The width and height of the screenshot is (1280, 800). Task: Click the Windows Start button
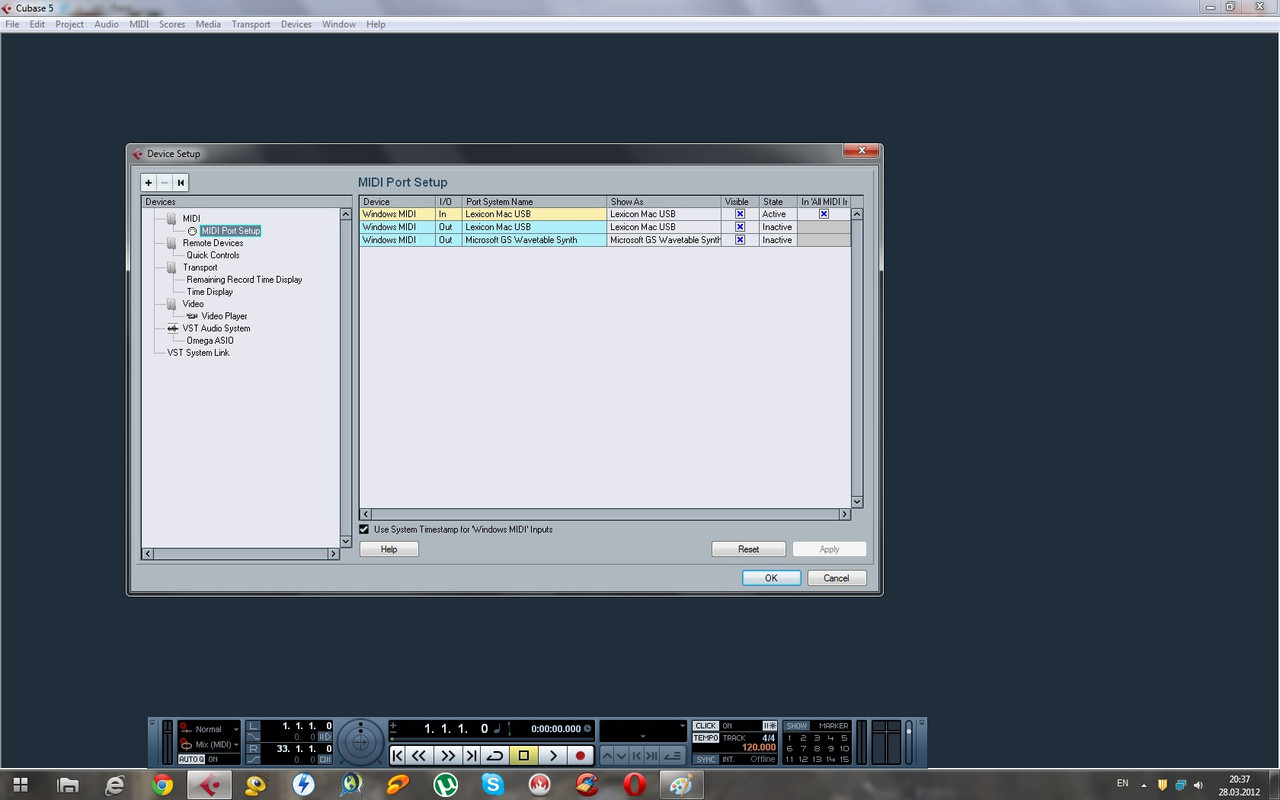20,784
